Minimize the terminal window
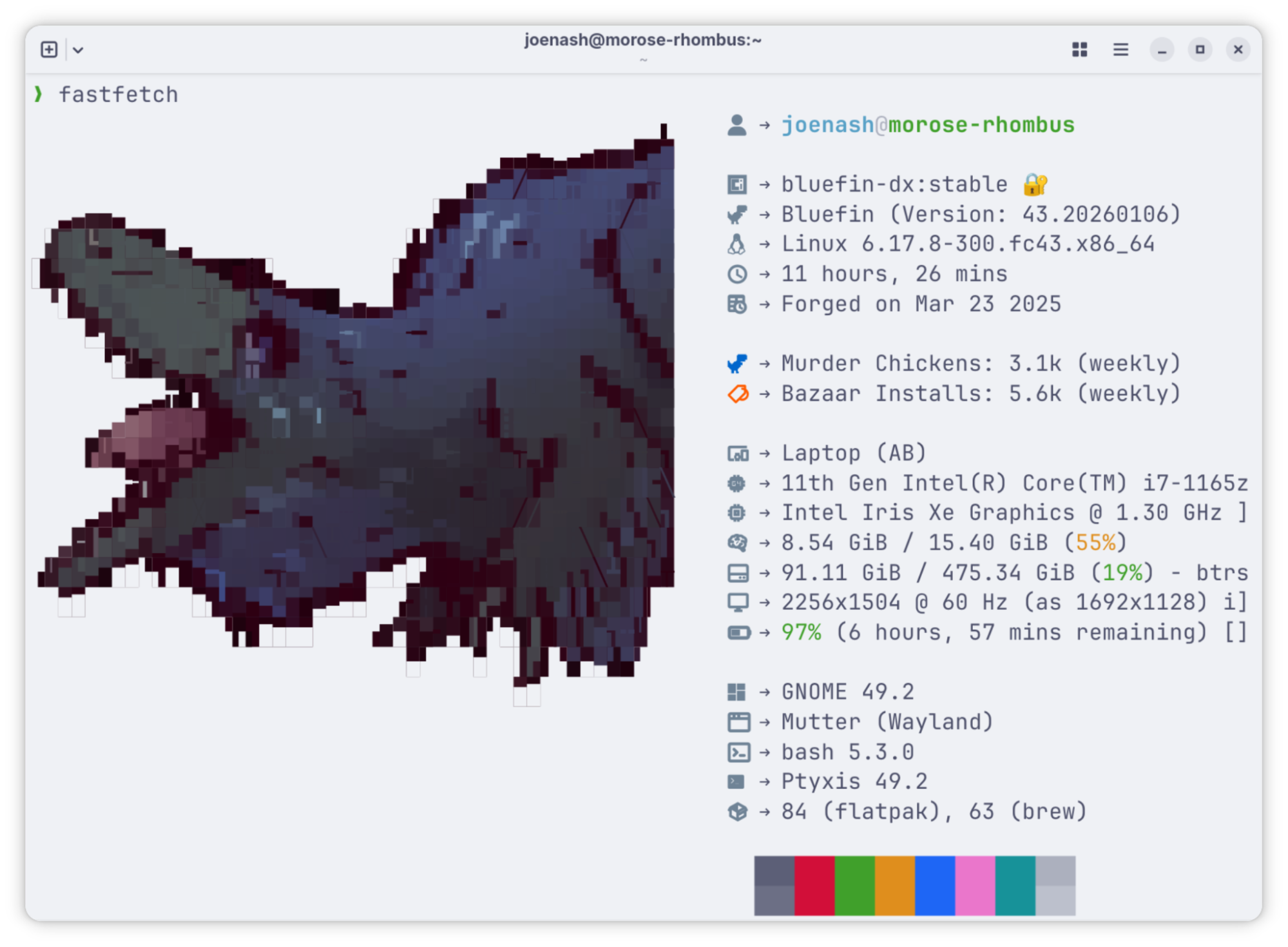1288x947 pixels. tap(1162, 50)
